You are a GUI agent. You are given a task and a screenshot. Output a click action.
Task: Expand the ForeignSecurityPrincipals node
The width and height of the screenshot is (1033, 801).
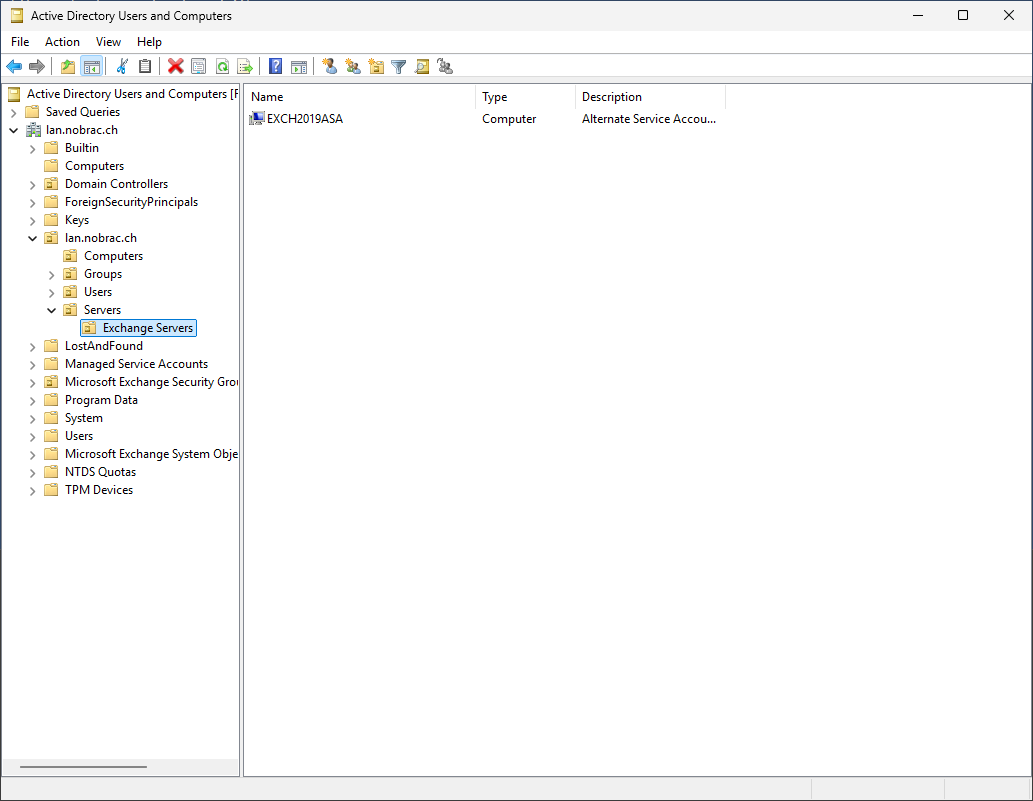(x=32, y=203)
